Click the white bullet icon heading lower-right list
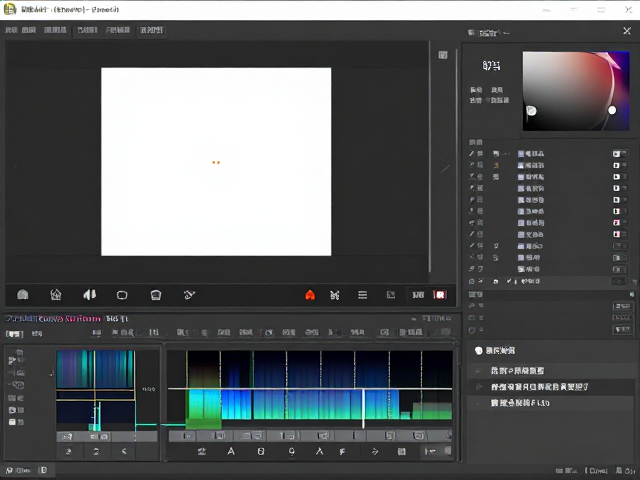The image size is (640, 480). pos(478,351)
